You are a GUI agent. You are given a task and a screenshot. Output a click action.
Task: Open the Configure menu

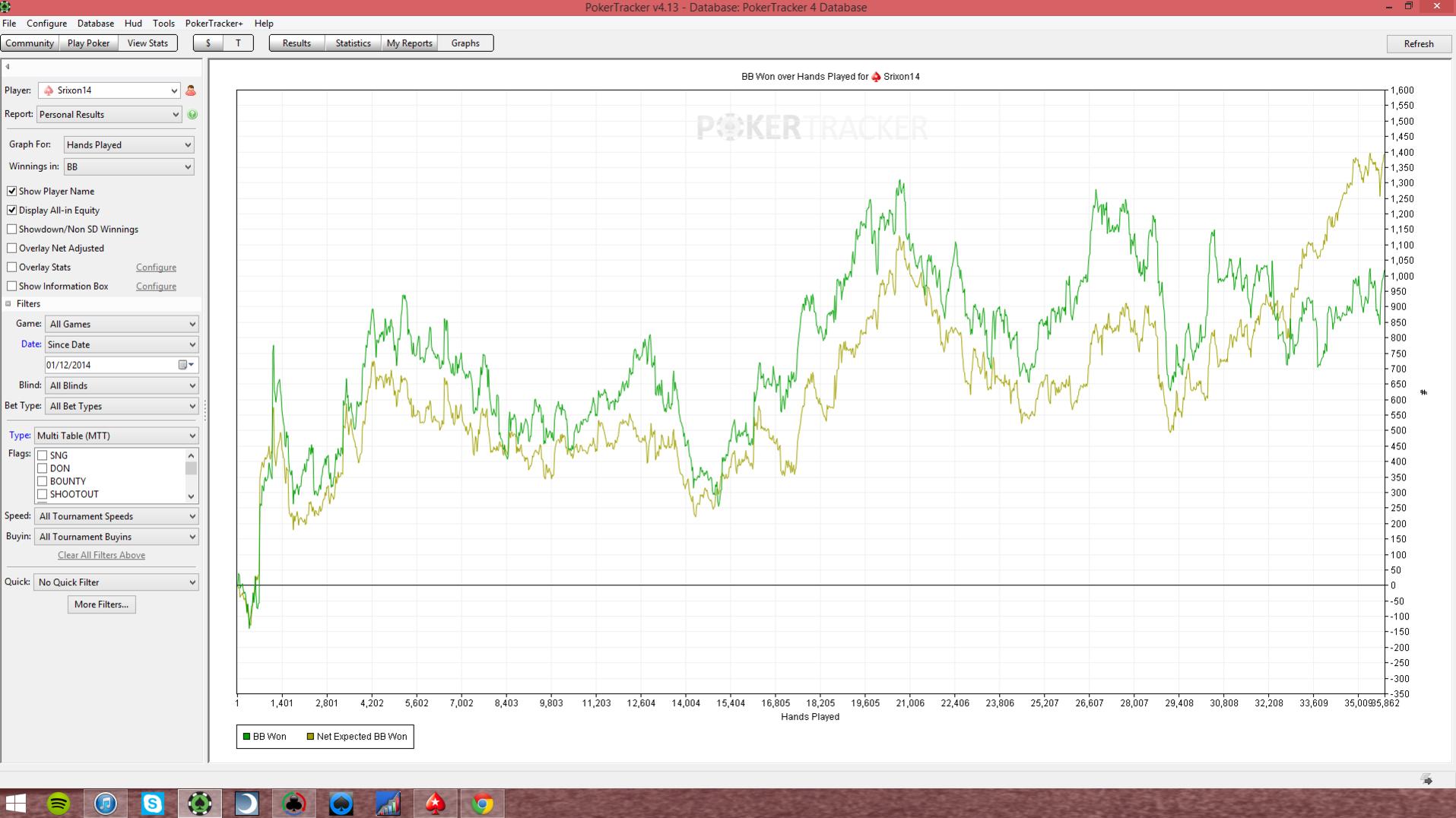[46, 24]
